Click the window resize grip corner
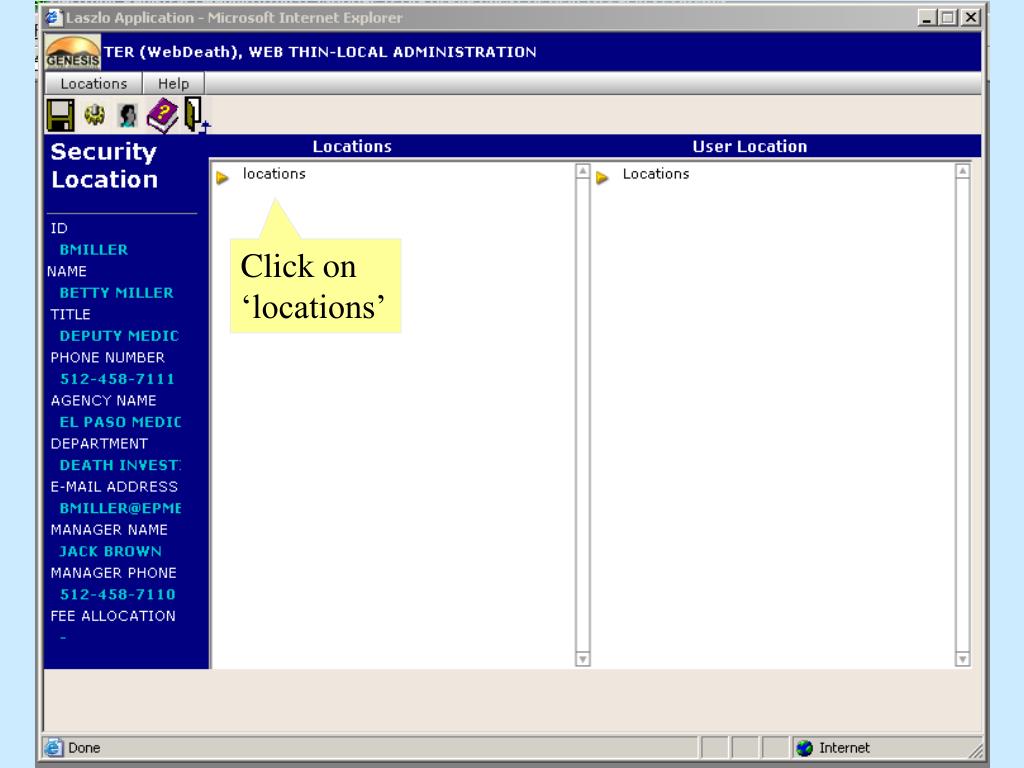1024x768 pixels. 976,750
